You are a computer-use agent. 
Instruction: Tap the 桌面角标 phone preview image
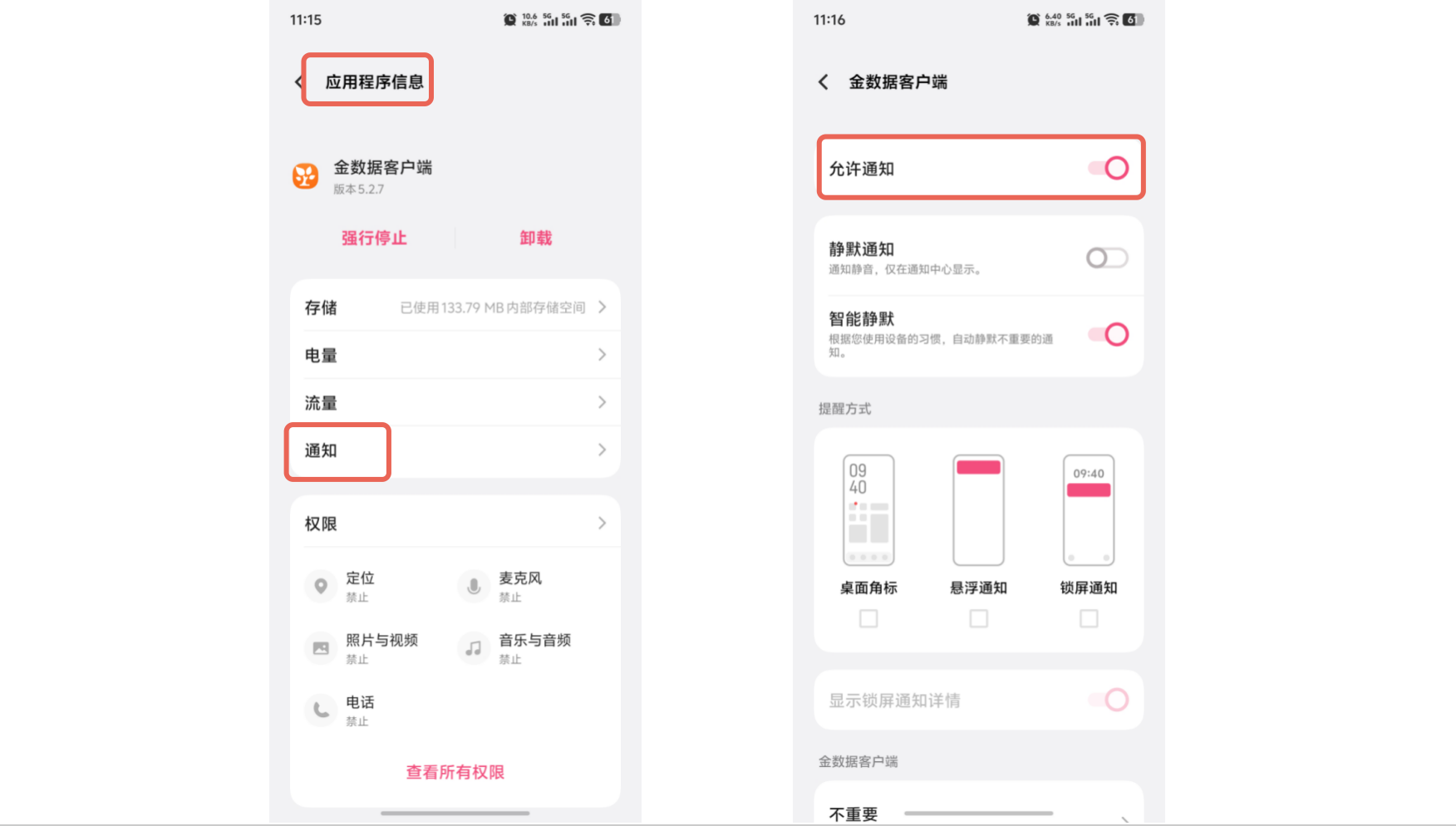(868, 510)
